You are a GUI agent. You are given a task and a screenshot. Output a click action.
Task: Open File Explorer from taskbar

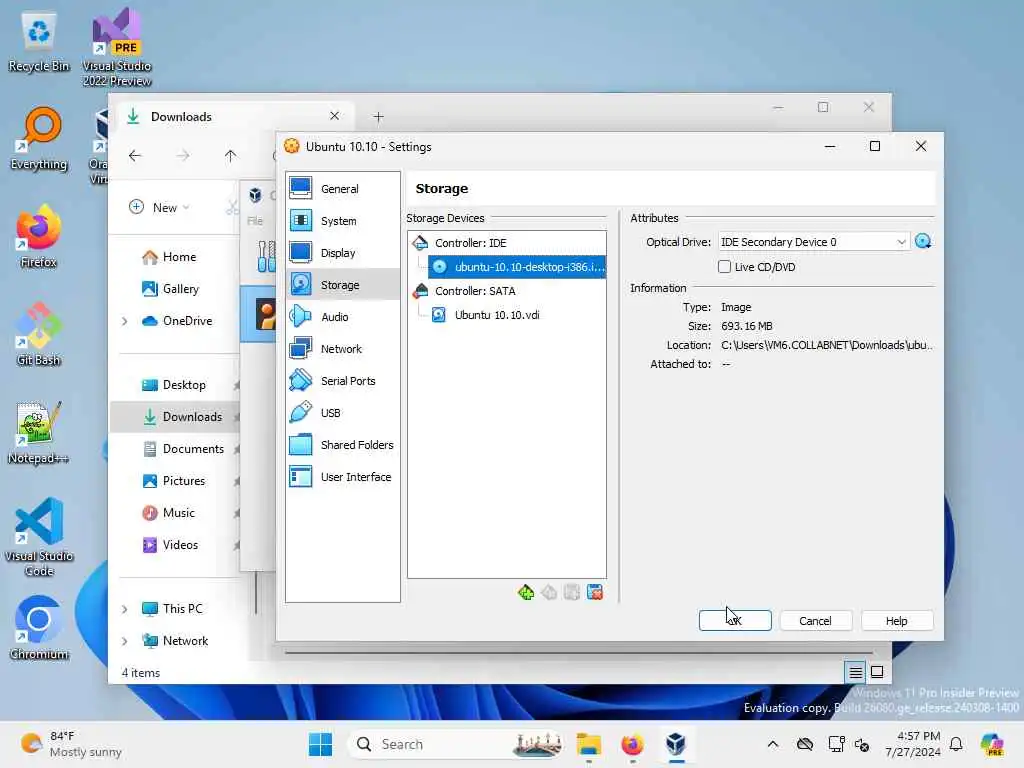[x=588, y=744]
